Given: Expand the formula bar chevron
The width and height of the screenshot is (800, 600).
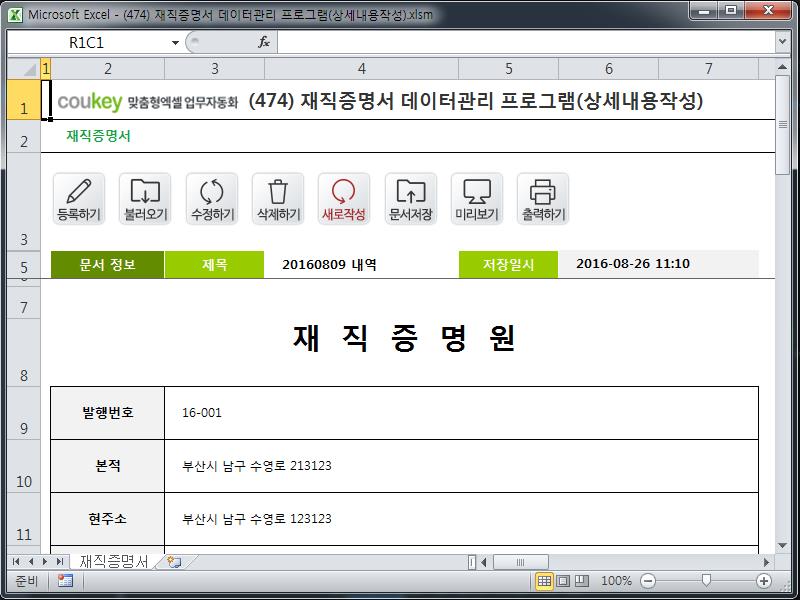Looking at the screenshot, I should tap(783, 42).
